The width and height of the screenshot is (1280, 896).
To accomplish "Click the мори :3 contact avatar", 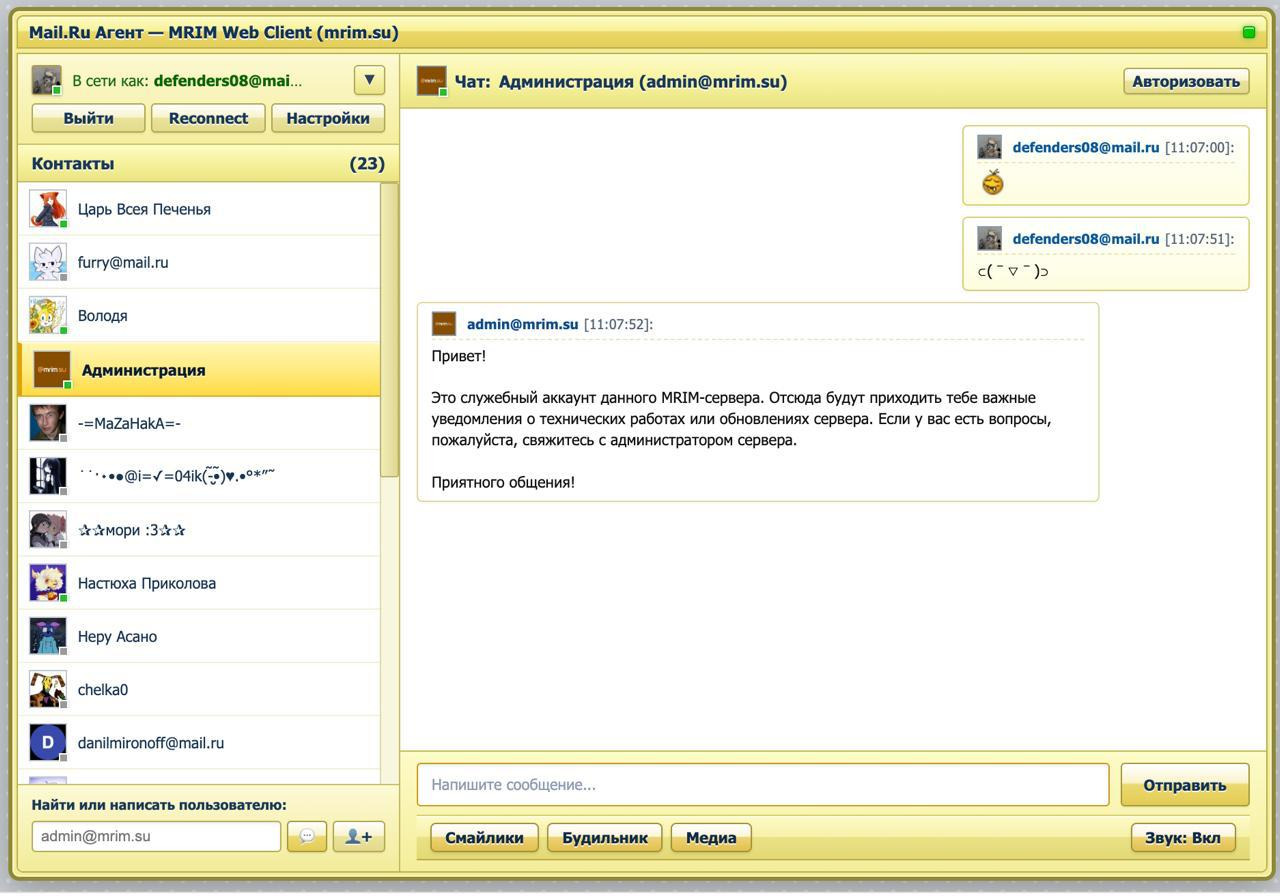I will coord(47,530).
